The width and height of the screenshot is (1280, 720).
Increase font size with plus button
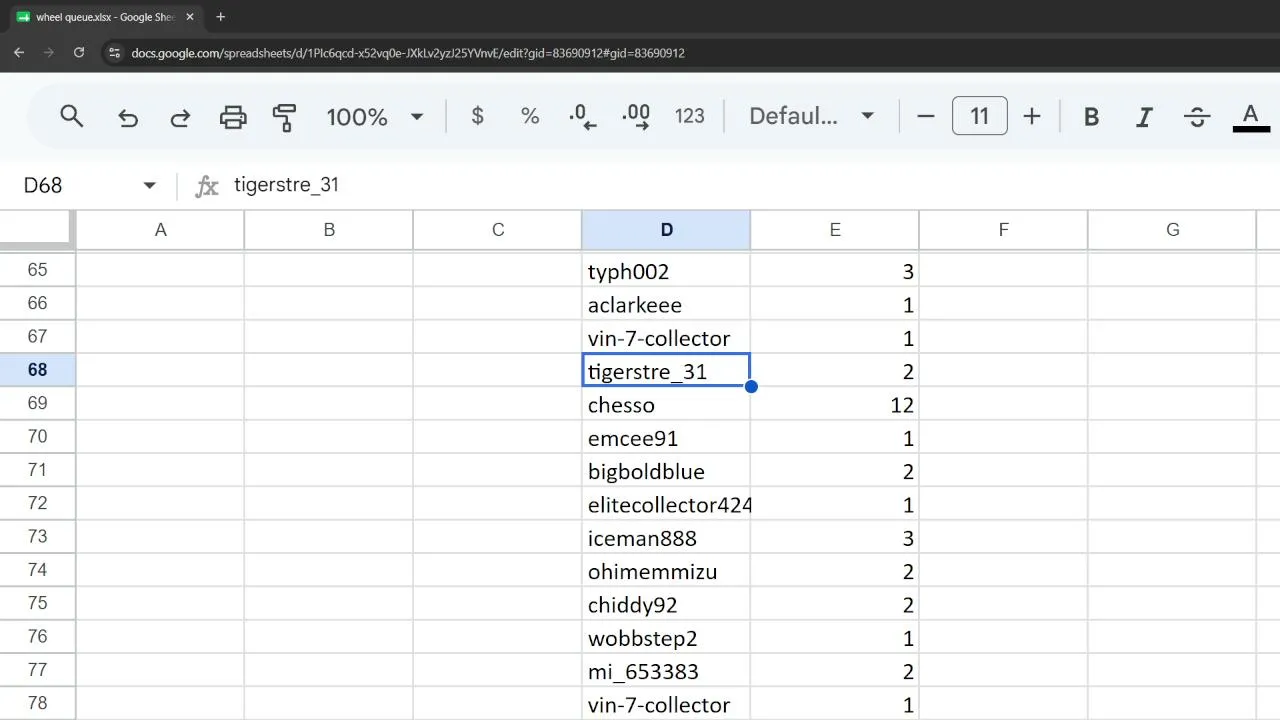click(x=1032, y=116)
